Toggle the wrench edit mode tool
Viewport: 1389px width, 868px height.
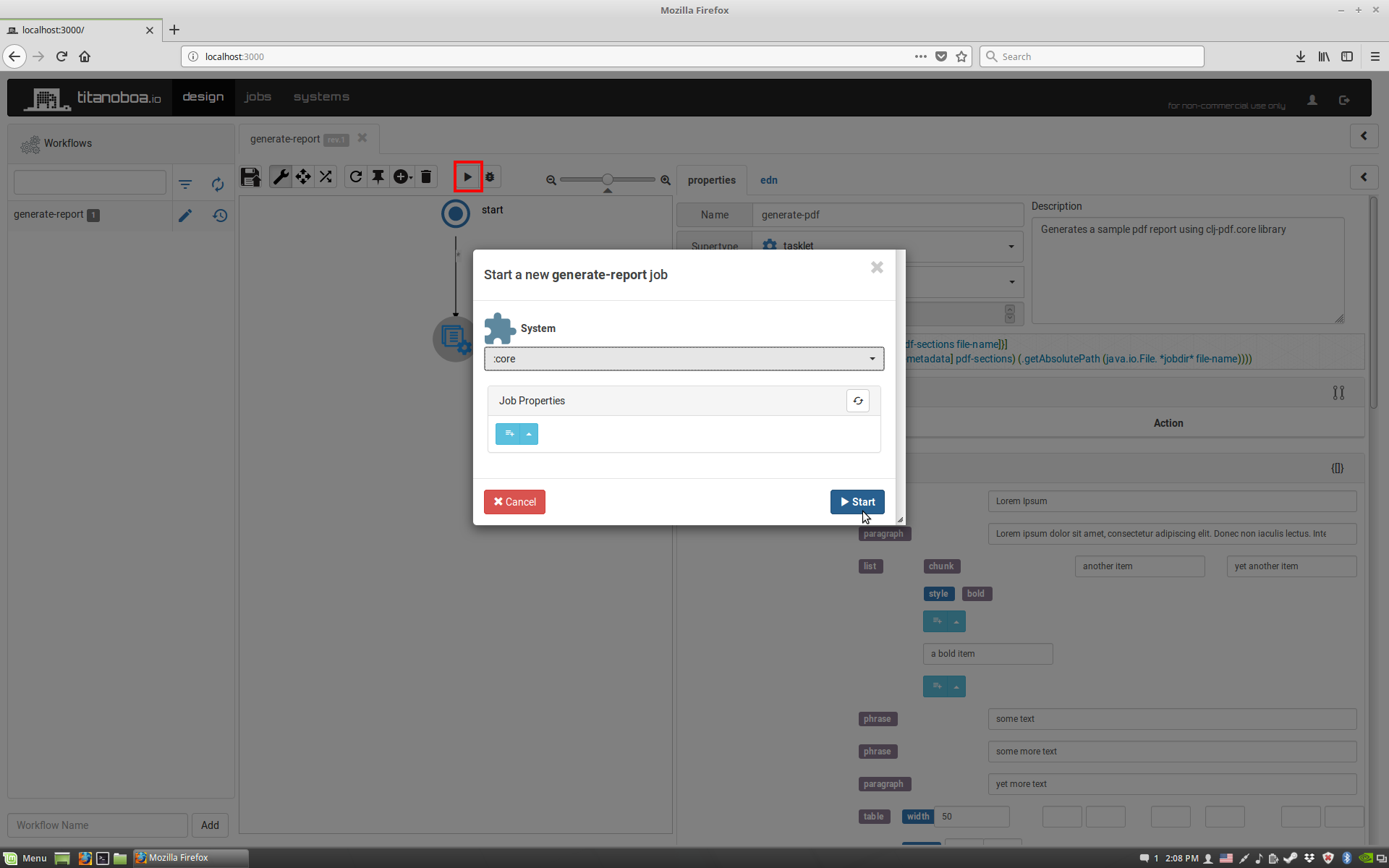(x=281, y=177)
